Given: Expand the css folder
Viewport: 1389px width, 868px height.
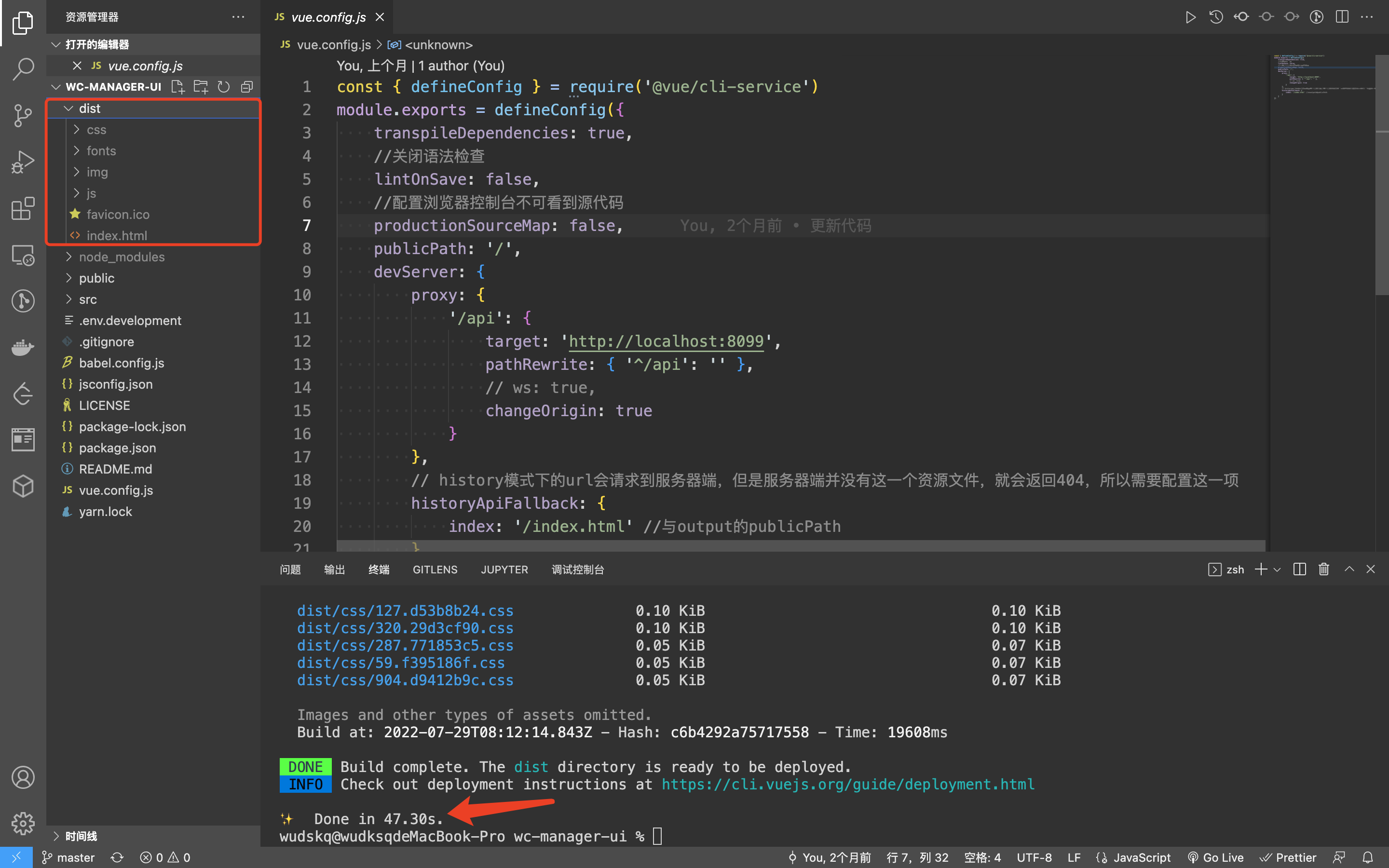Looking at the screenshot, I should point(153,130).
